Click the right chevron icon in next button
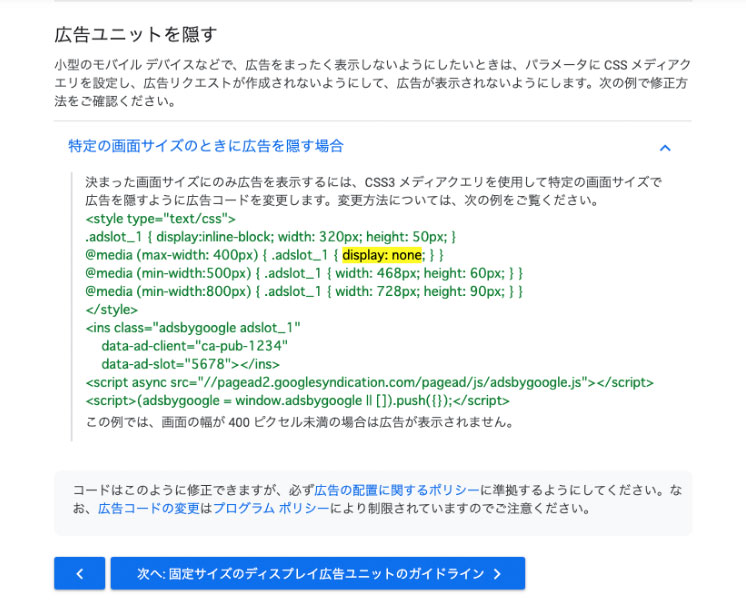 click(x=497, y=574)
